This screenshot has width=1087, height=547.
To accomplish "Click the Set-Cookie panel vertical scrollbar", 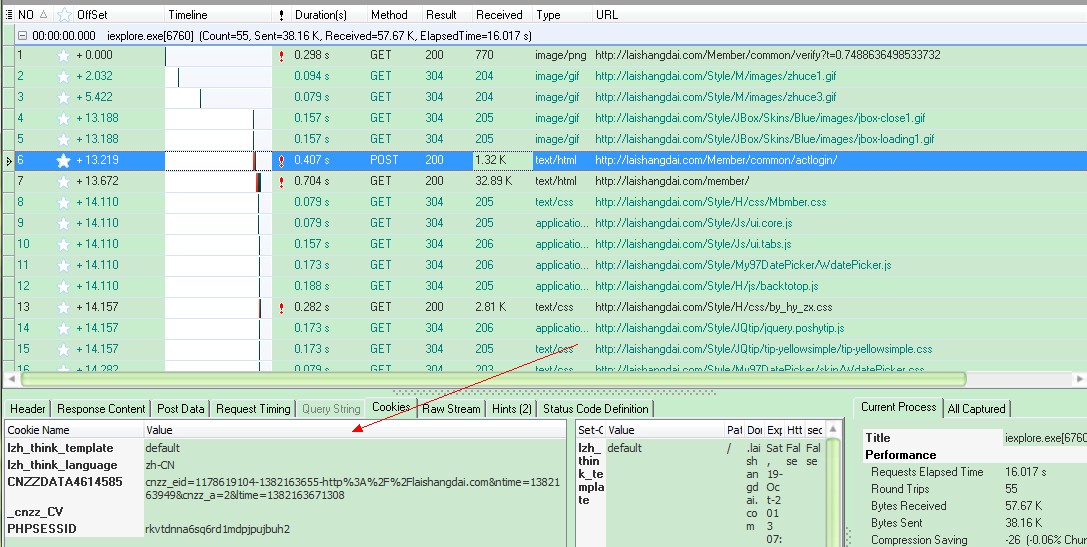I will [x=833, y=492].
